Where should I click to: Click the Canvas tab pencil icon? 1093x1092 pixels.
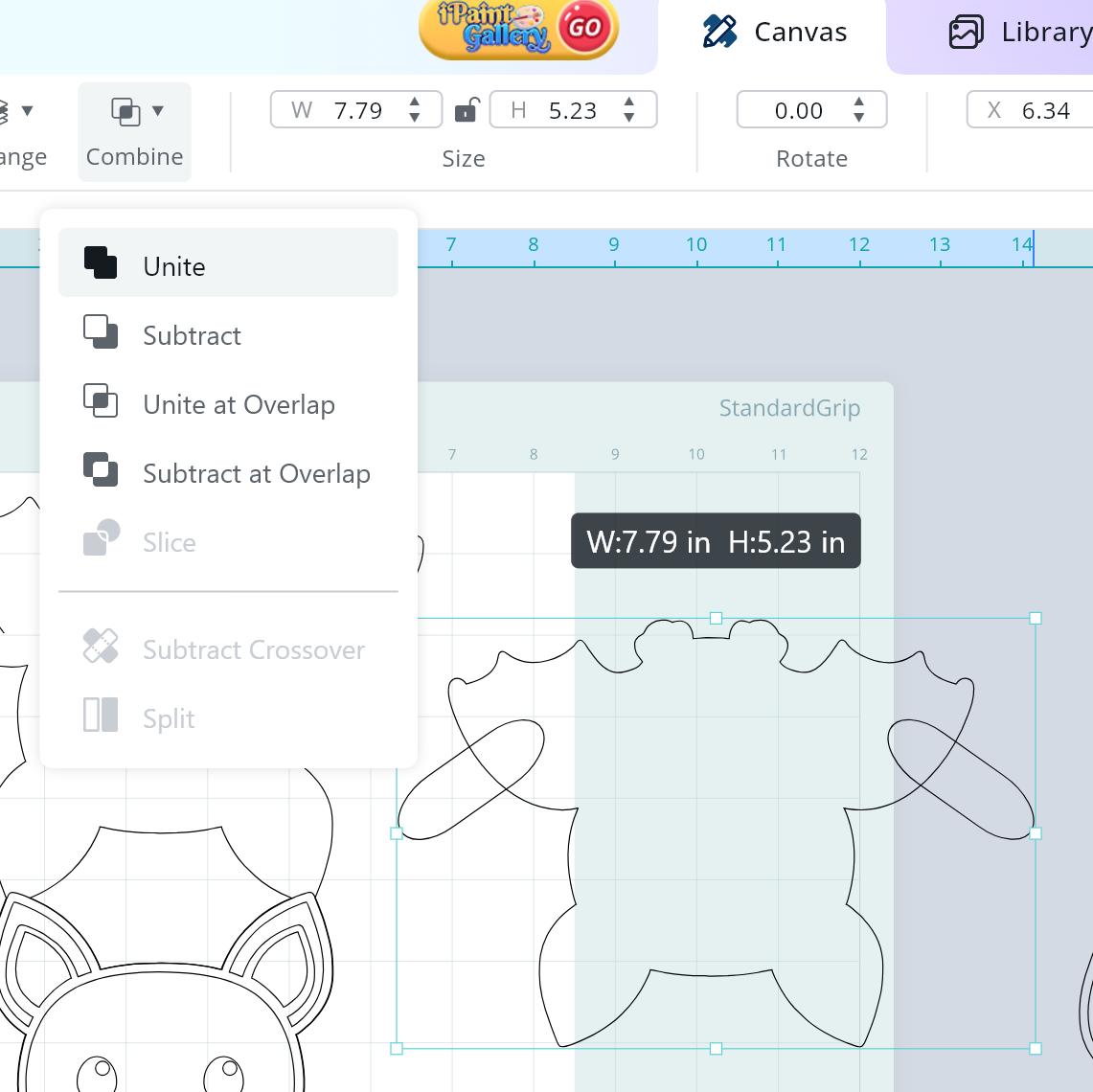[x=719, y=33]
